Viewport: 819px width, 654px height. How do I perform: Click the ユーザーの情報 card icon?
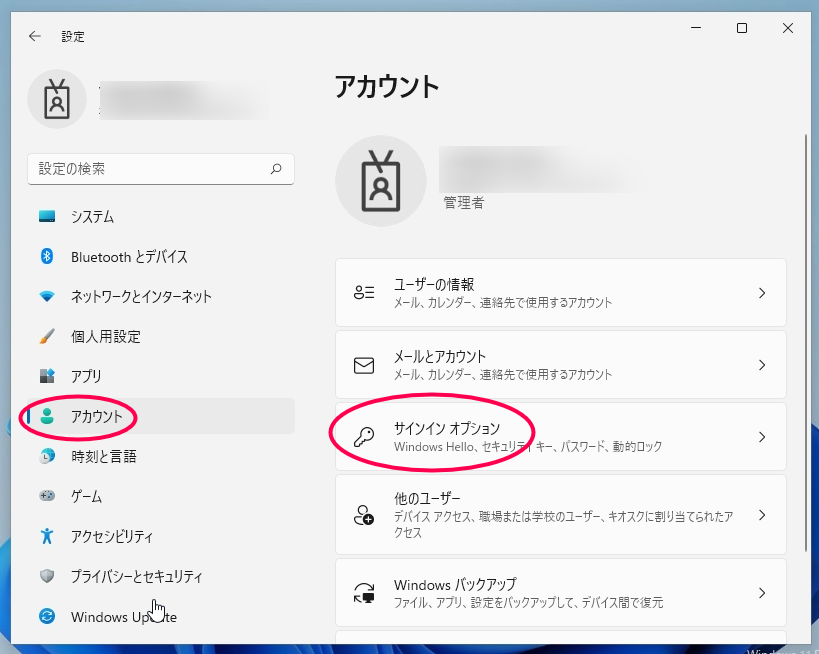click(x=364, y=293)
